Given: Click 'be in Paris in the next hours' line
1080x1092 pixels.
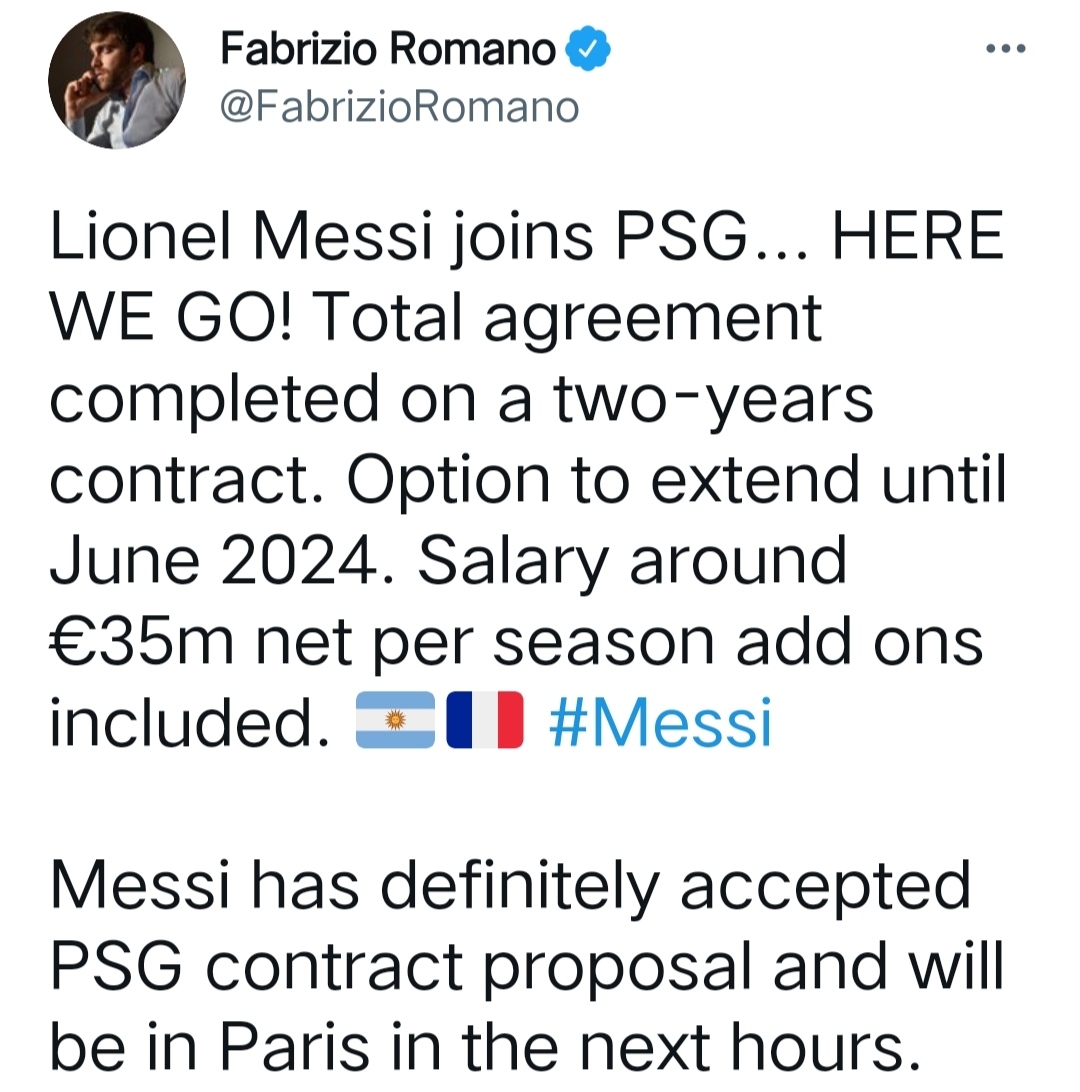Looking at the screenshot, I should tap(484, 1044).
